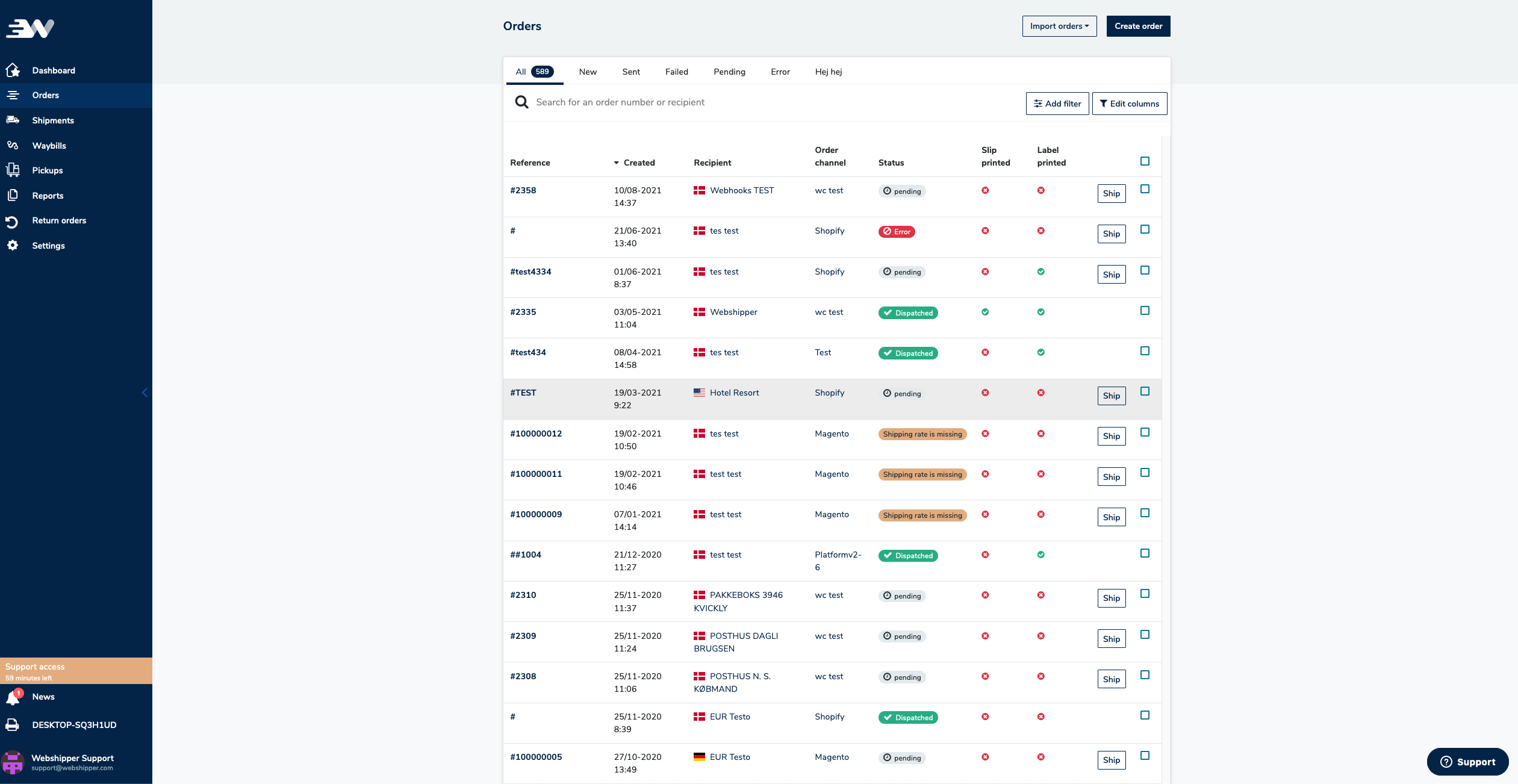Select Shipments in the sidebar
The height and width of the screenshot is (784, 1518).
[53, 120]
